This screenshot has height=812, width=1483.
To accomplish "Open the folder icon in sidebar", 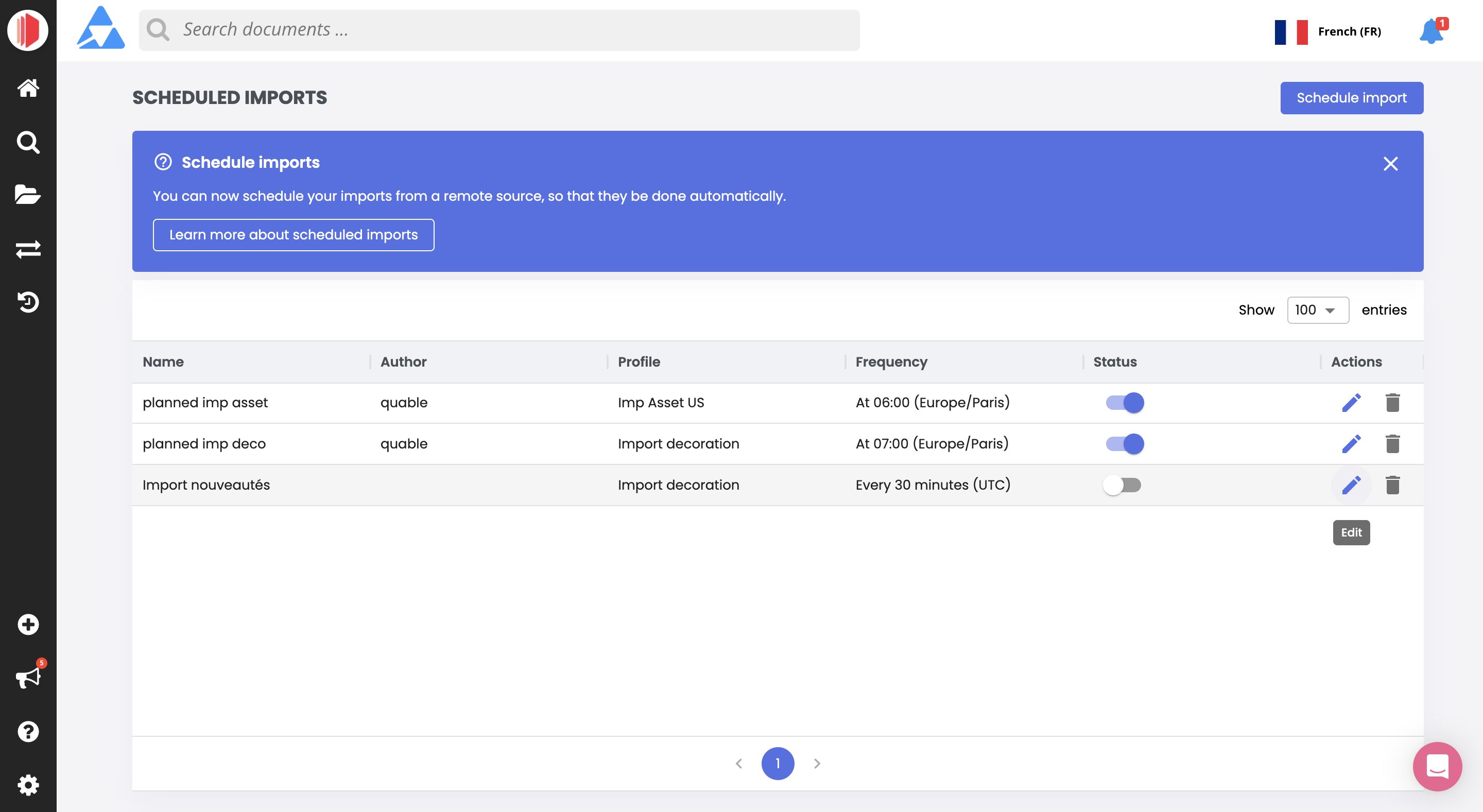I will tap(28, 195).
